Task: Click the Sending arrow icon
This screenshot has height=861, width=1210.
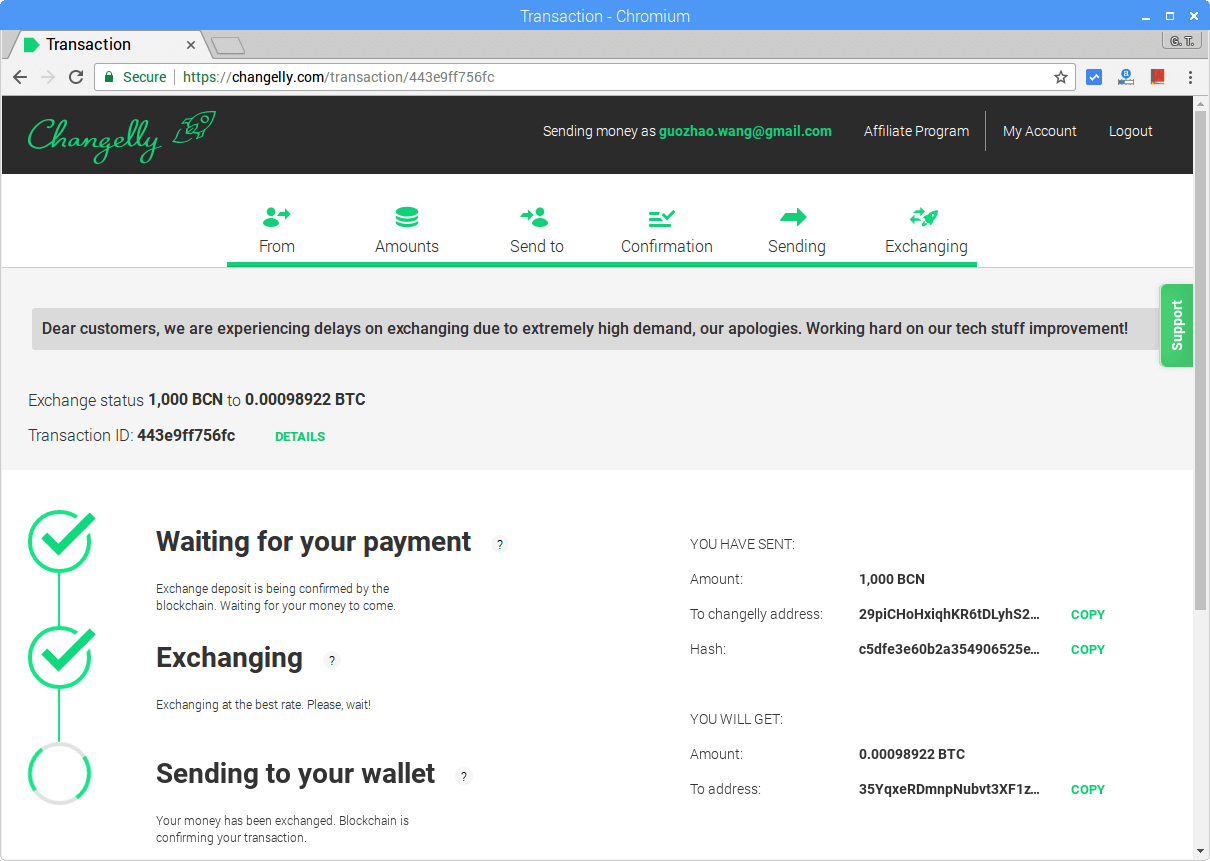Action: 796,215
